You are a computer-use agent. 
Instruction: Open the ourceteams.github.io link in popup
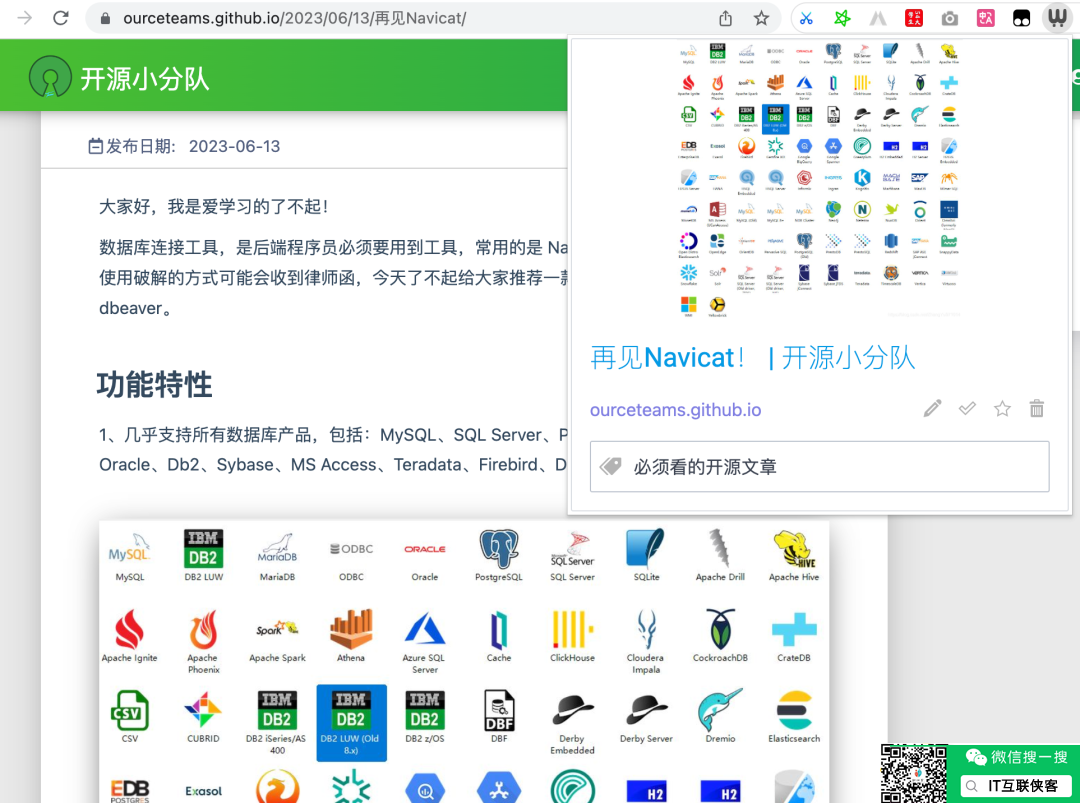(x=675, y=410)
